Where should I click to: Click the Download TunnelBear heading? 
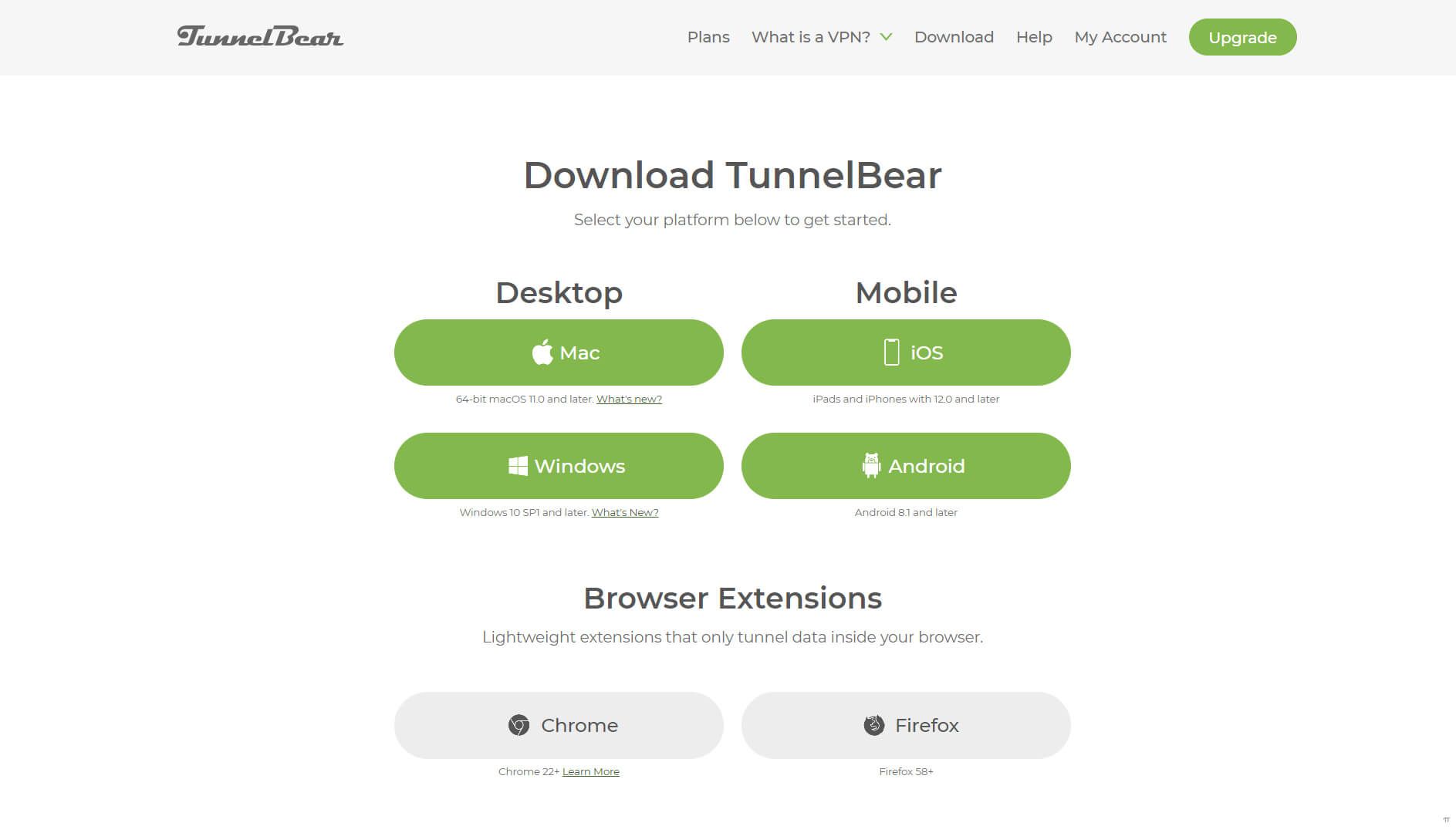(732, 175)
